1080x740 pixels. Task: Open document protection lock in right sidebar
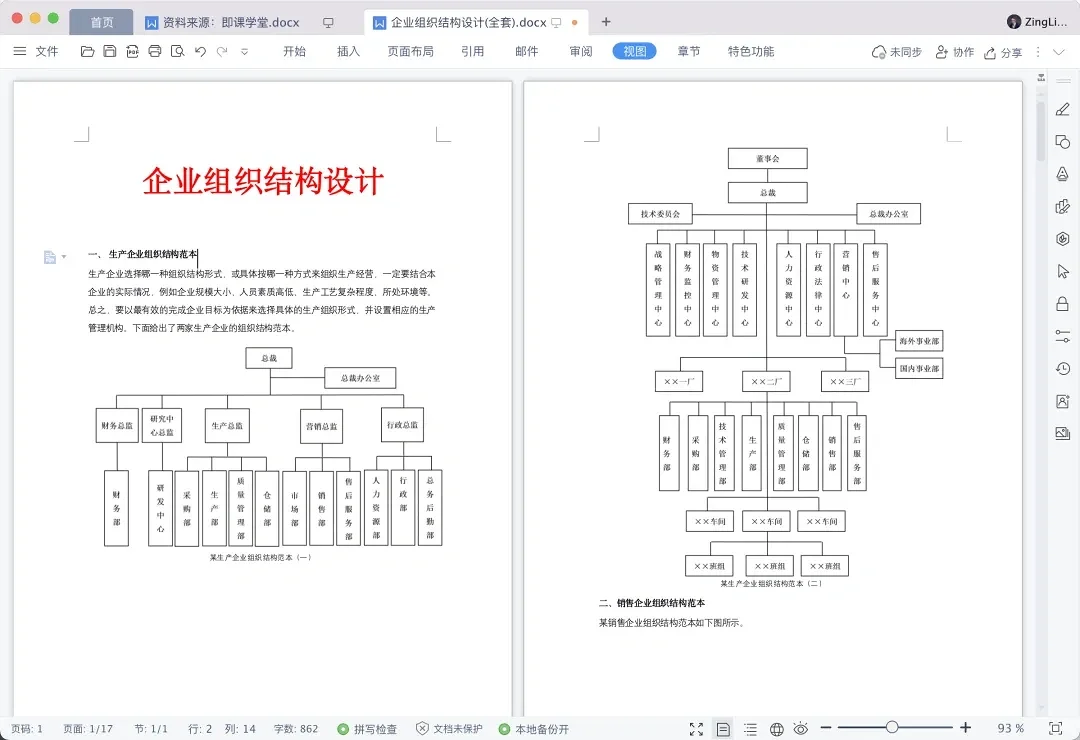tap(1063, 303)
